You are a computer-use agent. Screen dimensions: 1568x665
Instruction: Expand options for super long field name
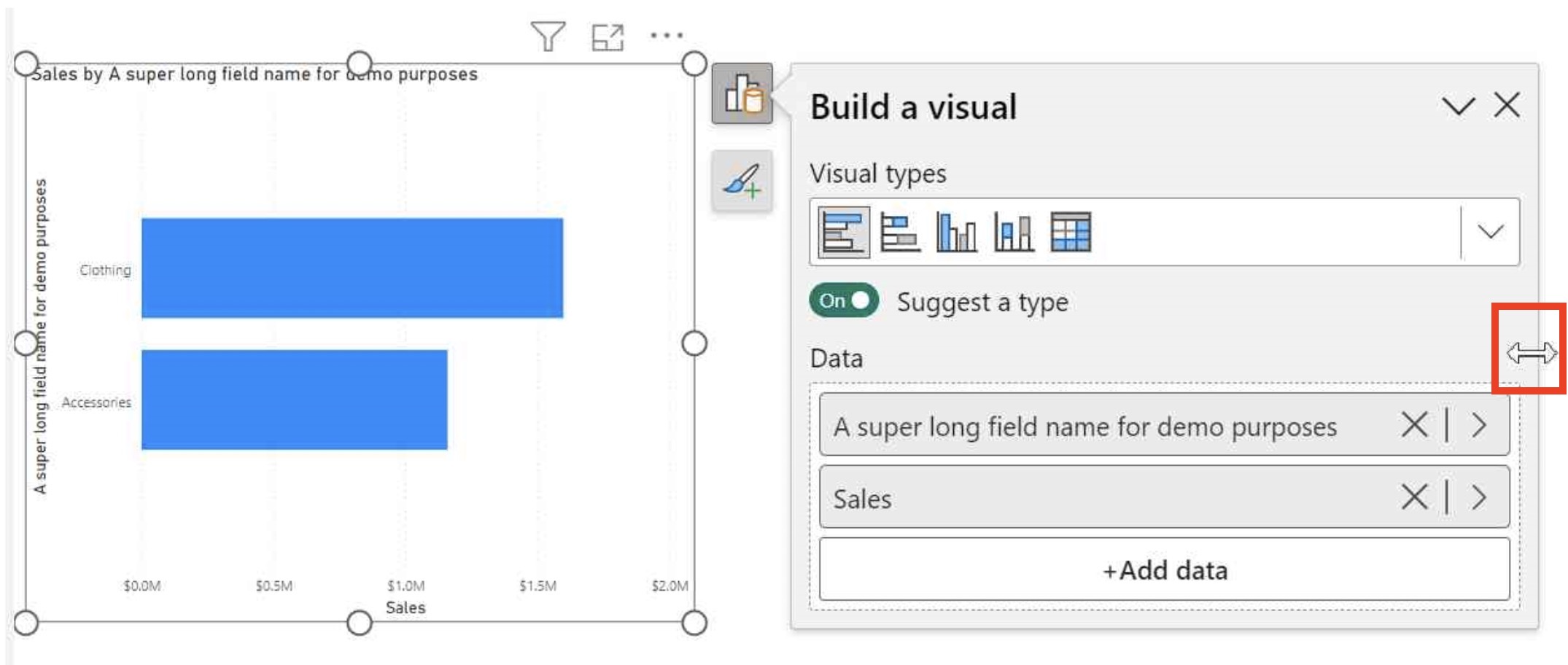[x=1478, y=424]
